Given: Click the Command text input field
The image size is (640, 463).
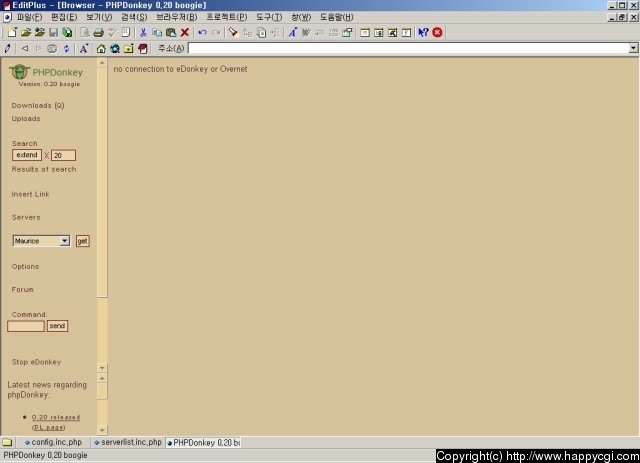Looking at the screenshot, I should click(x=26, y=326).
